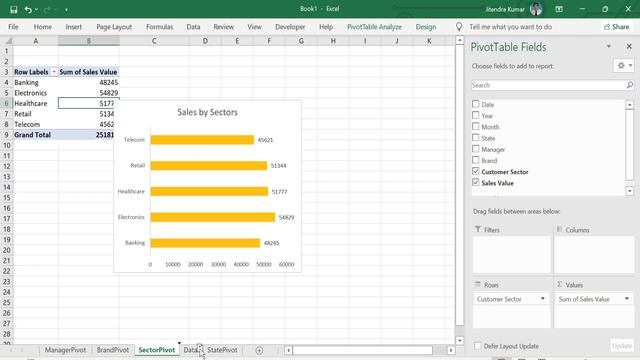Image resolution: width=640 pixels, height=360 pixels.
Task: Click the Telecom bar in chart
Action: click(202, 140)
